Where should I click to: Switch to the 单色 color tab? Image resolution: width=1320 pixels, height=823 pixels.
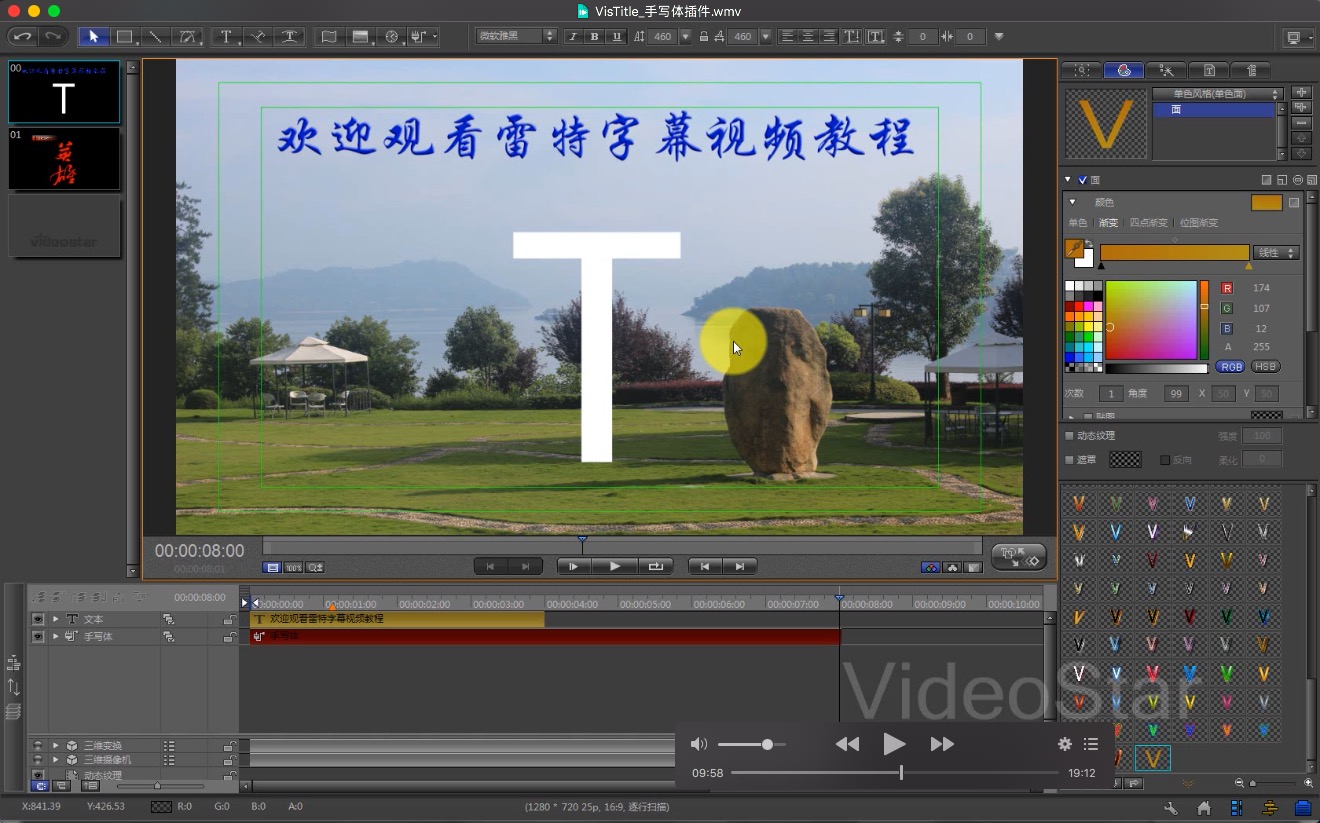point(1077,223)
